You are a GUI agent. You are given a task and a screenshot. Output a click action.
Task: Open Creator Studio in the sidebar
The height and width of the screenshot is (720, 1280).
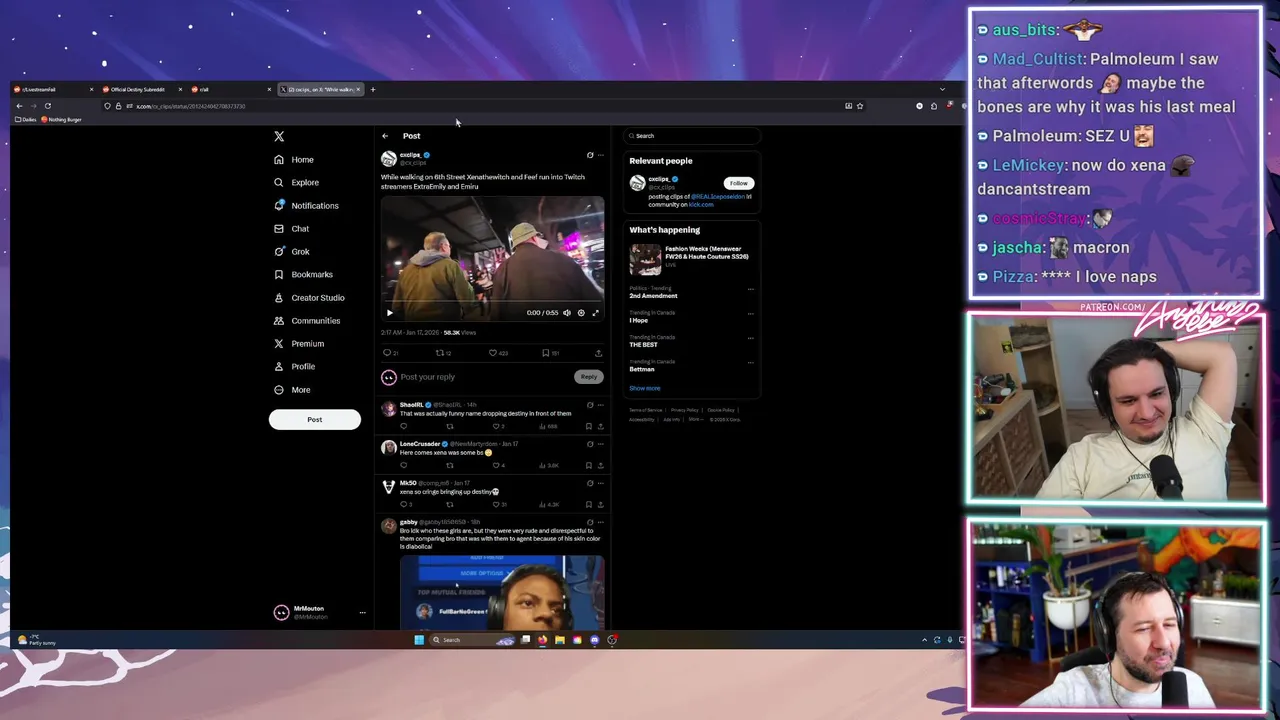309,298
